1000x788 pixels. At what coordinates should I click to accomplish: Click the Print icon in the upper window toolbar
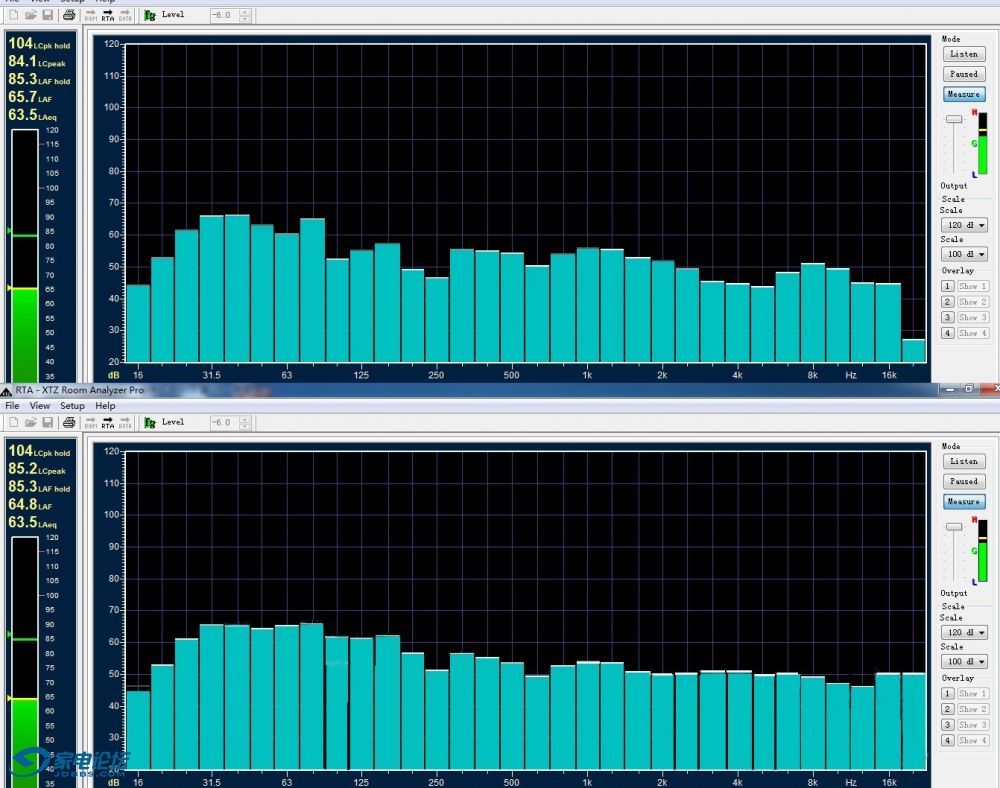(68, 15)
